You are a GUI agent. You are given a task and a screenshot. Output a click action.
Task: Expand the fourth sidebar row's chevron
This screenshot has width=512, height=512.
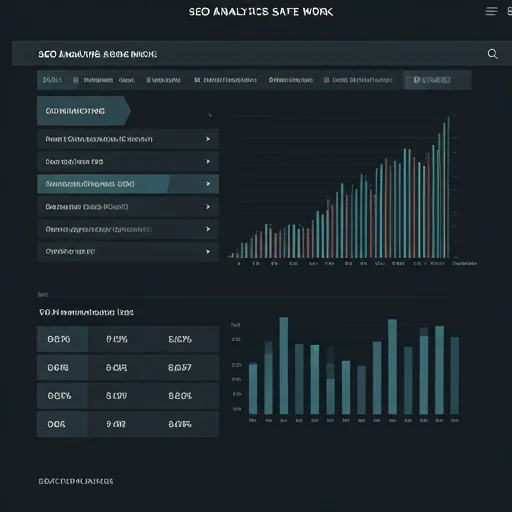(x=208, y=207)
